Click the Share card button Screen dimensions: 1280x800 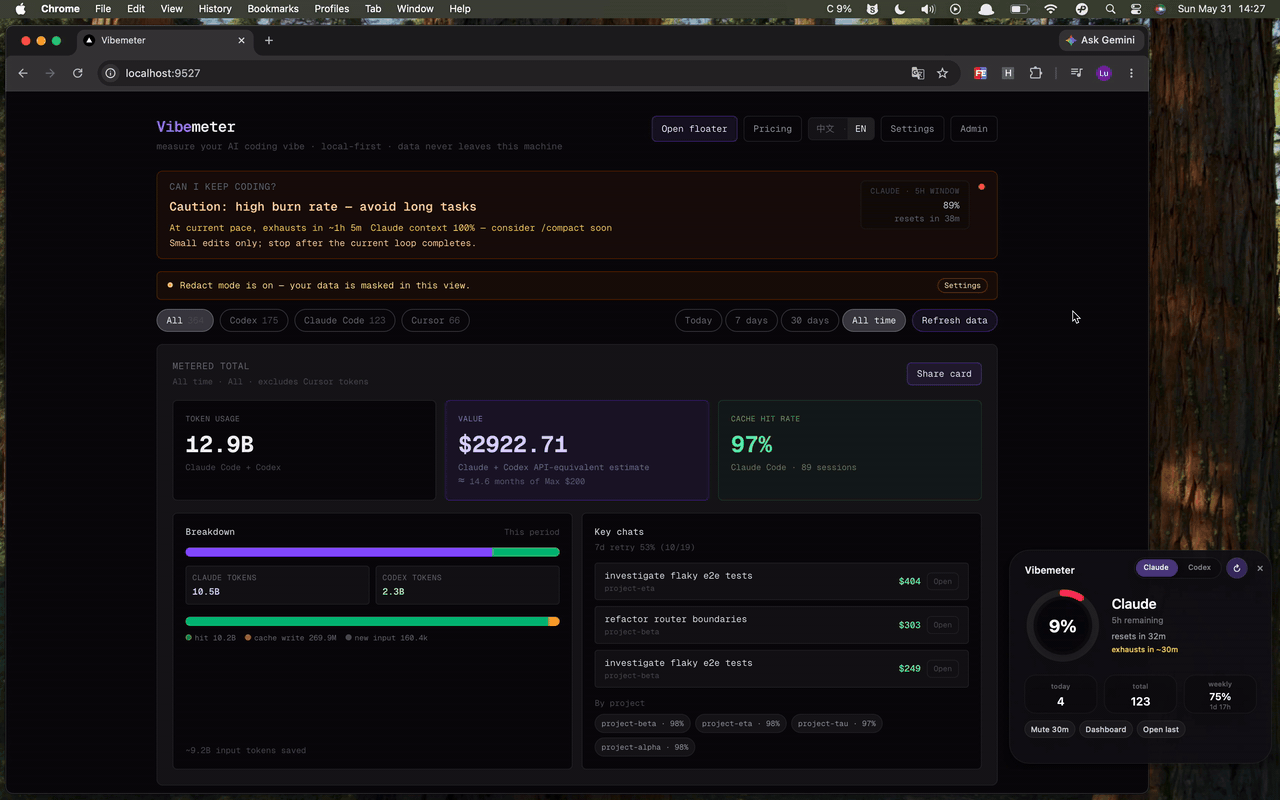944,374
